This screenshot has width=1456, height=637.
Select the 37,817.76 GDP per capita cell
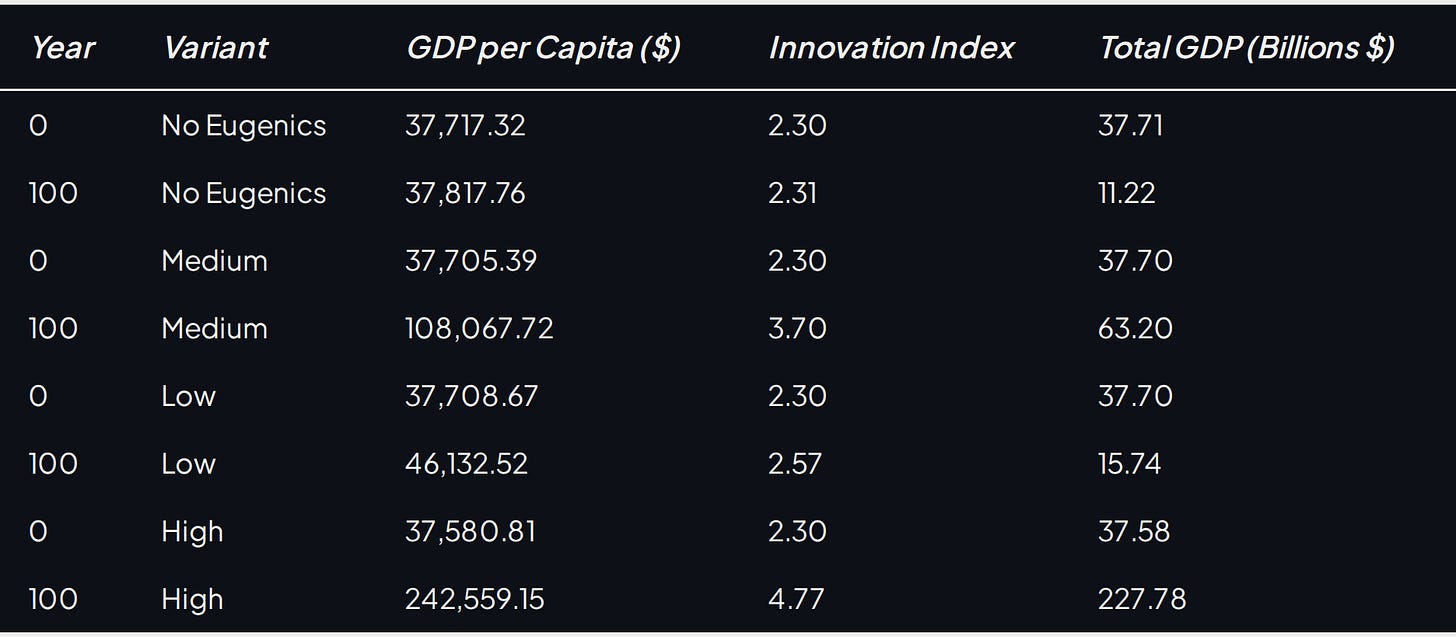[465, 193]
